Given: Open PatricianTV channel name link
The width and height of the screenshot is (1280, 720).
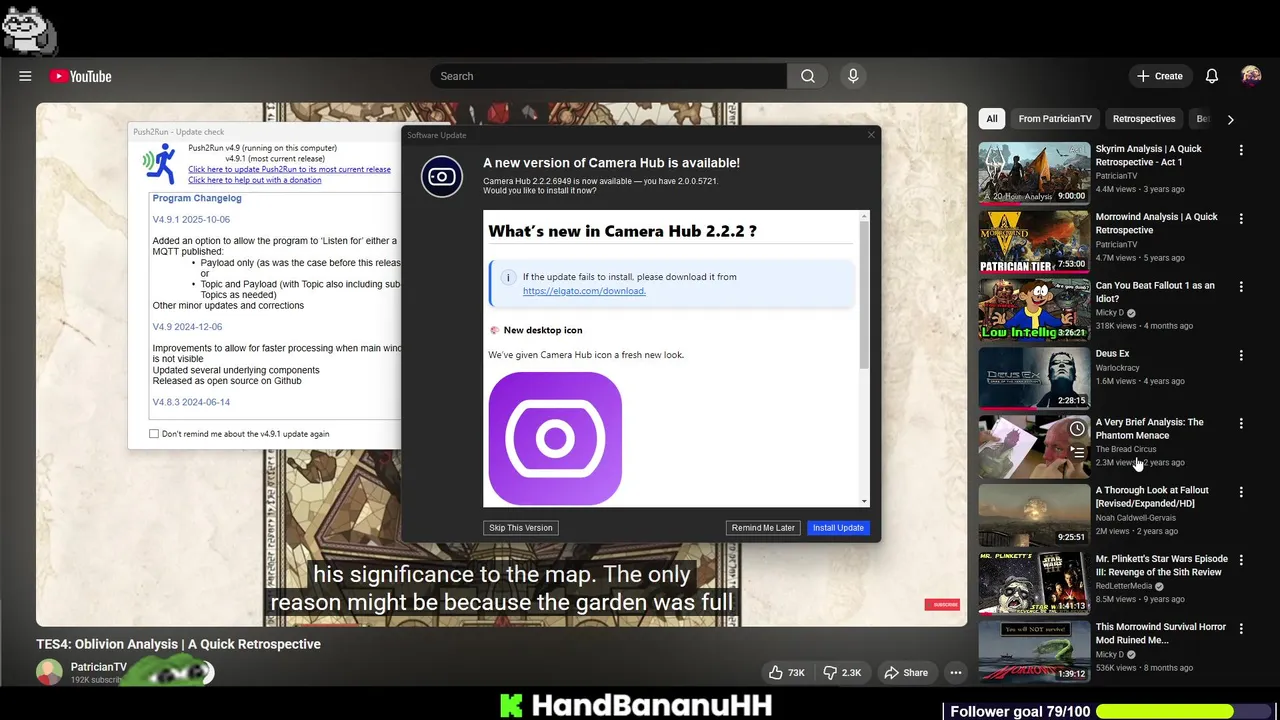Looking at the screenshot, I should point(98,667).
